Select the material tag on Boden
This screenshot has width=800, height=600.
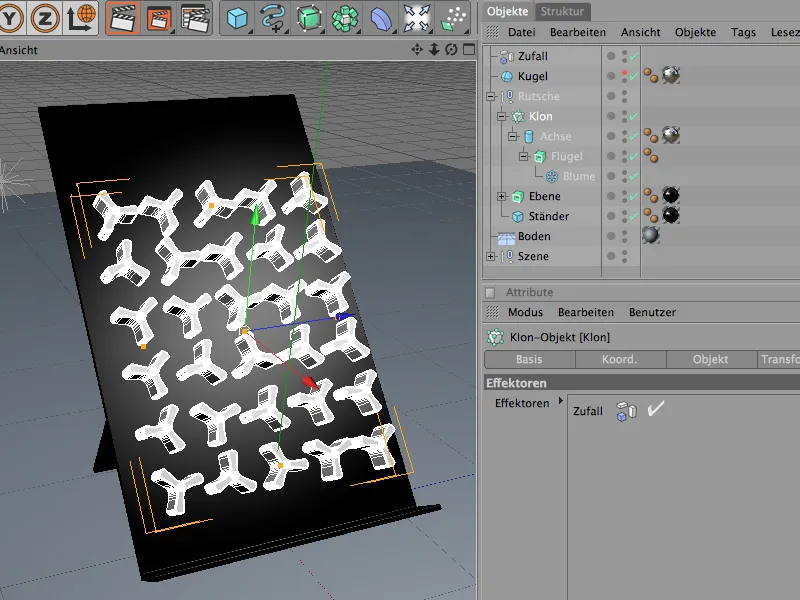click(x=651, y=236)
